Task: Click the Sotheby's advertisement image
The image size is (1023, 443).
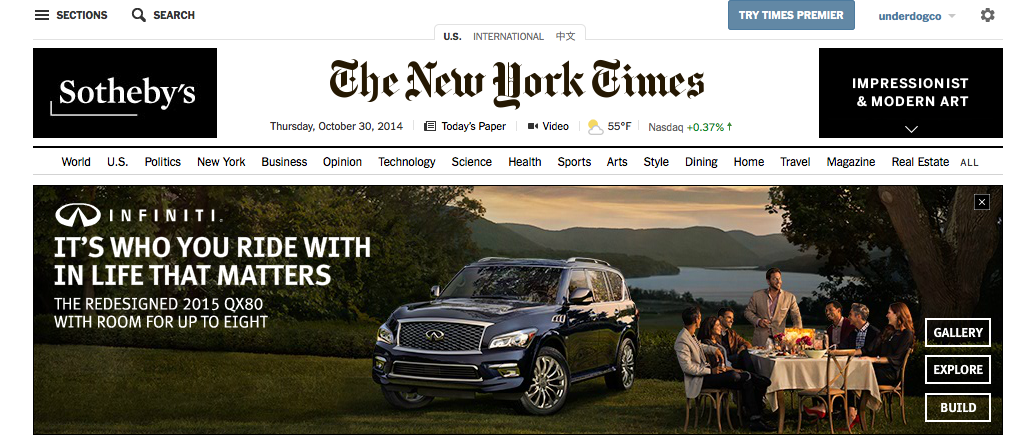Action: pyautogui.click(x=125, y=93)
